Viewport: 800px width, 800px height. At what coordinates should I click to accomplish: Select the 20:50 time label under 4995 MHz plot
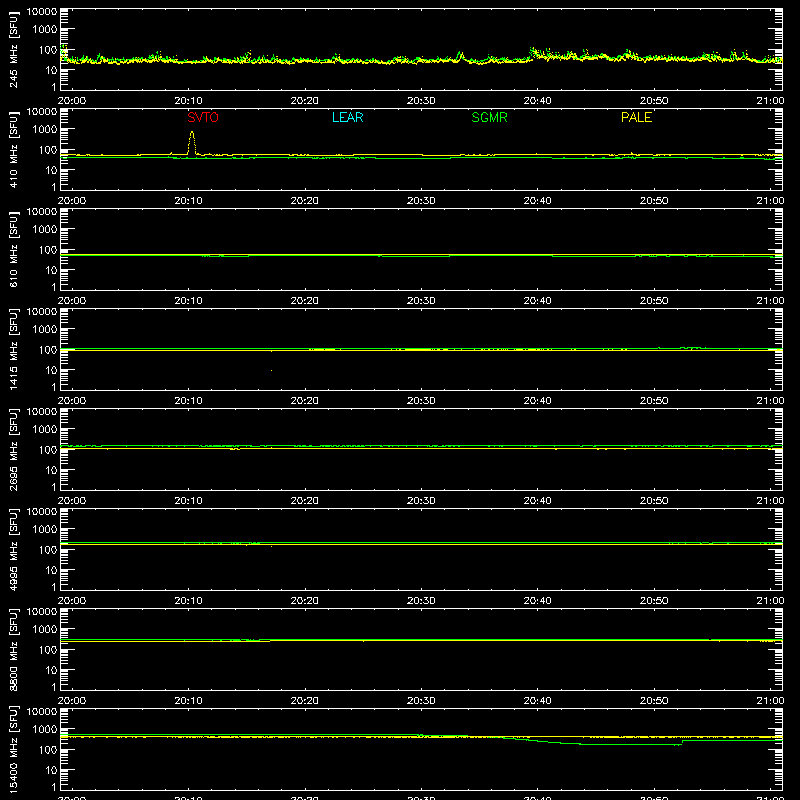(x=654, y=601)
